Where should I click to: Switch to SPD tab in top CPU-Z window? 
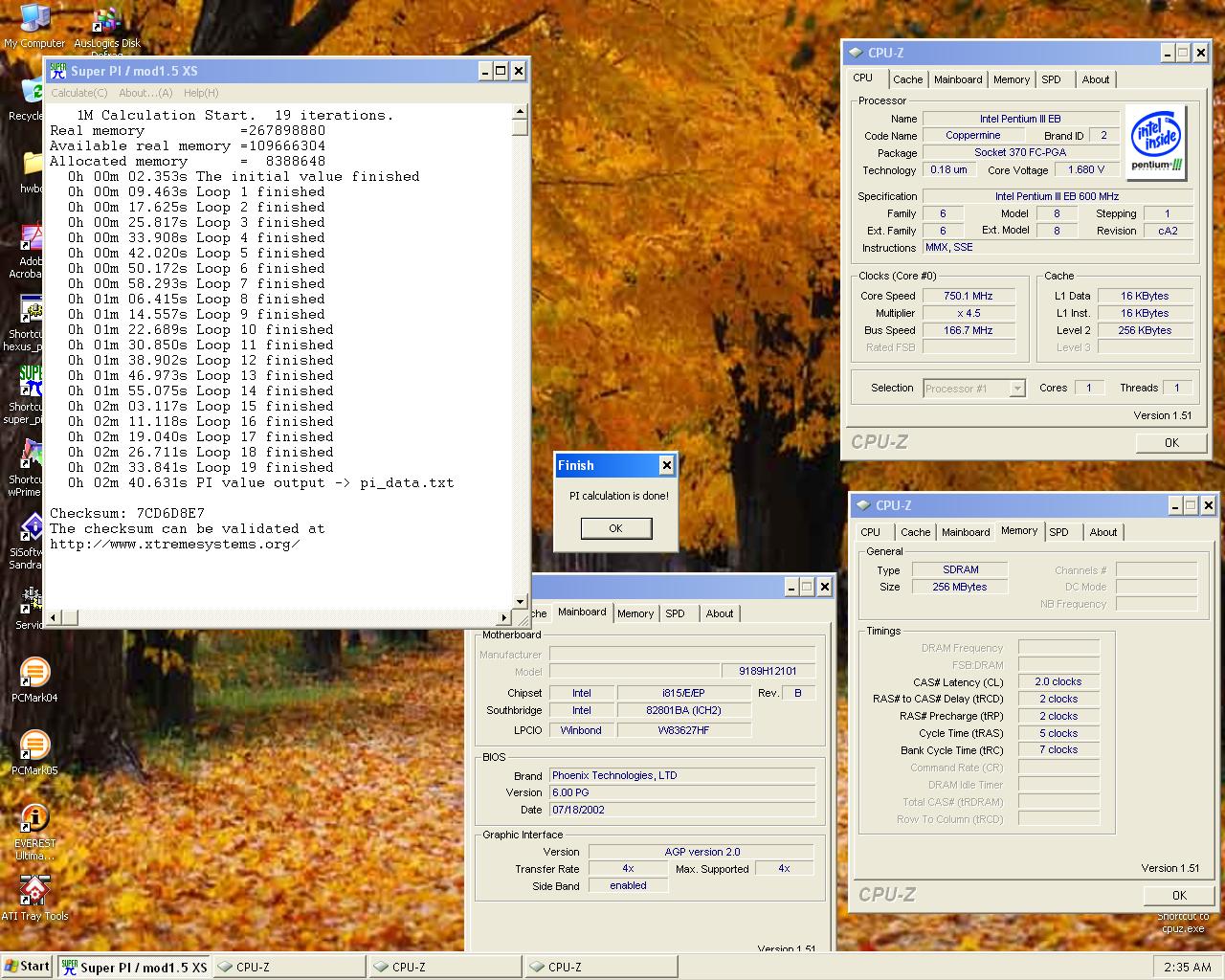pyautogui.click(x=1051, y=79)
